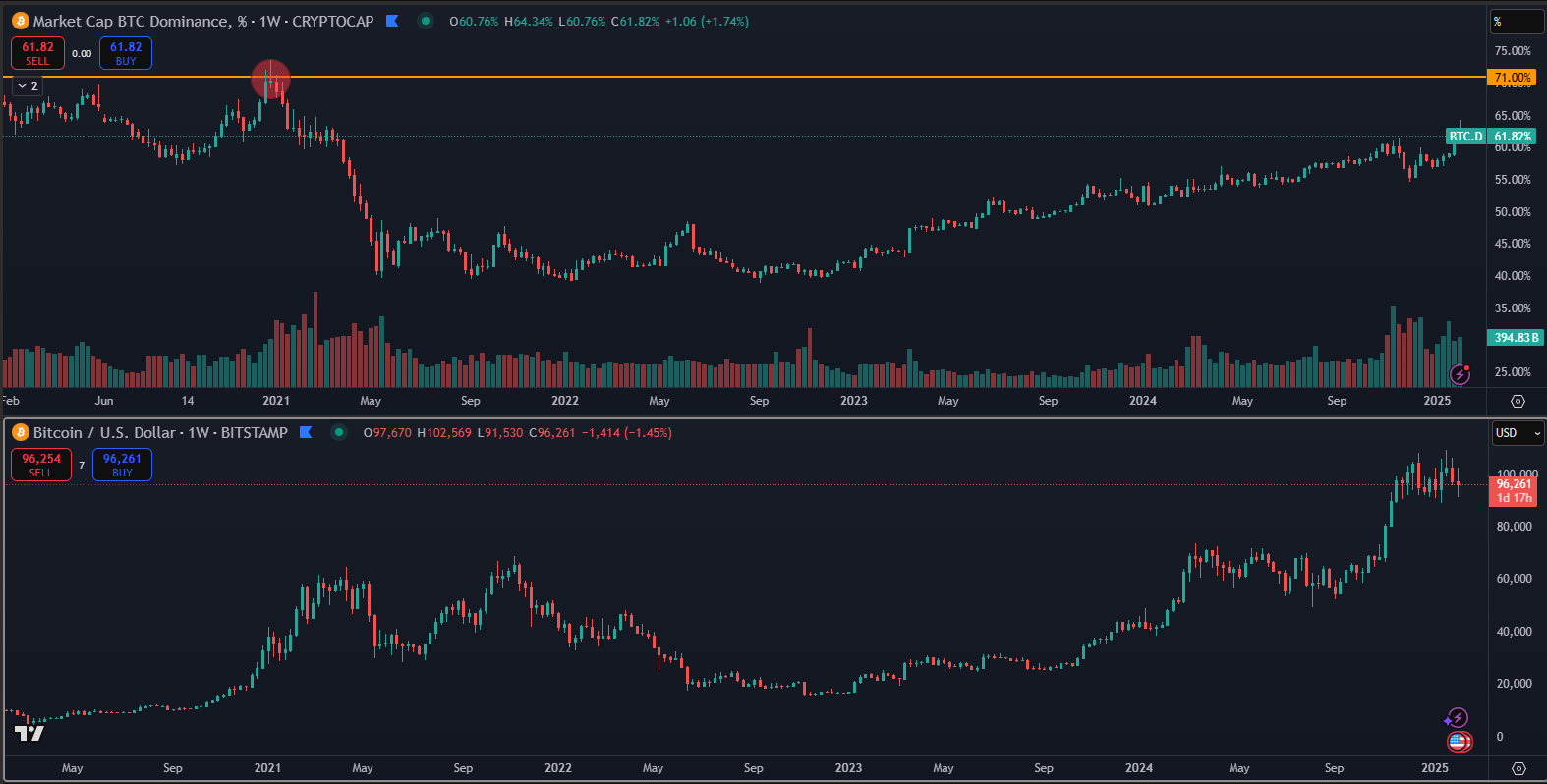Click the Bitcoin logo beside Market Cap BTC Dominance
This screenshot has height=784, width=1547.
tap(20, 21)
